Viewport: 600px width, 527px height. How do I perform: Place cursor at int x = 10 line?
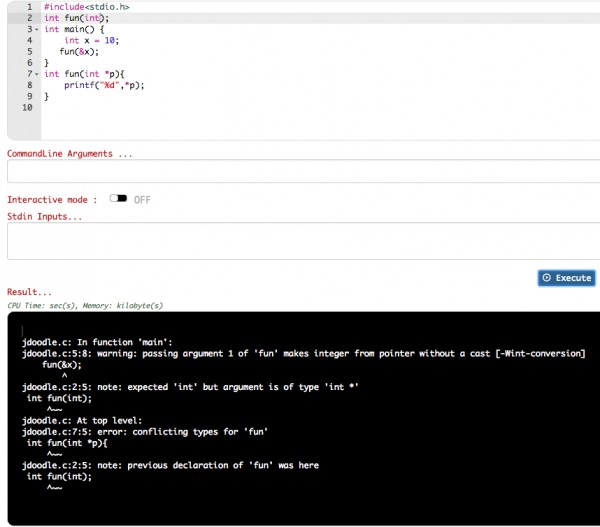(x=92, y=41)
